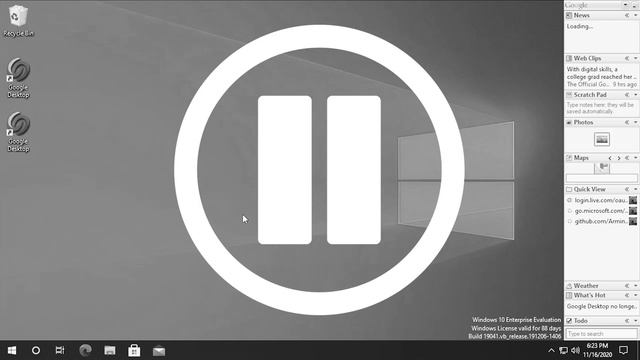Expand the Quick View gadget panel
This screenshot has height=360, width=640.
click(x=627, y=189)
